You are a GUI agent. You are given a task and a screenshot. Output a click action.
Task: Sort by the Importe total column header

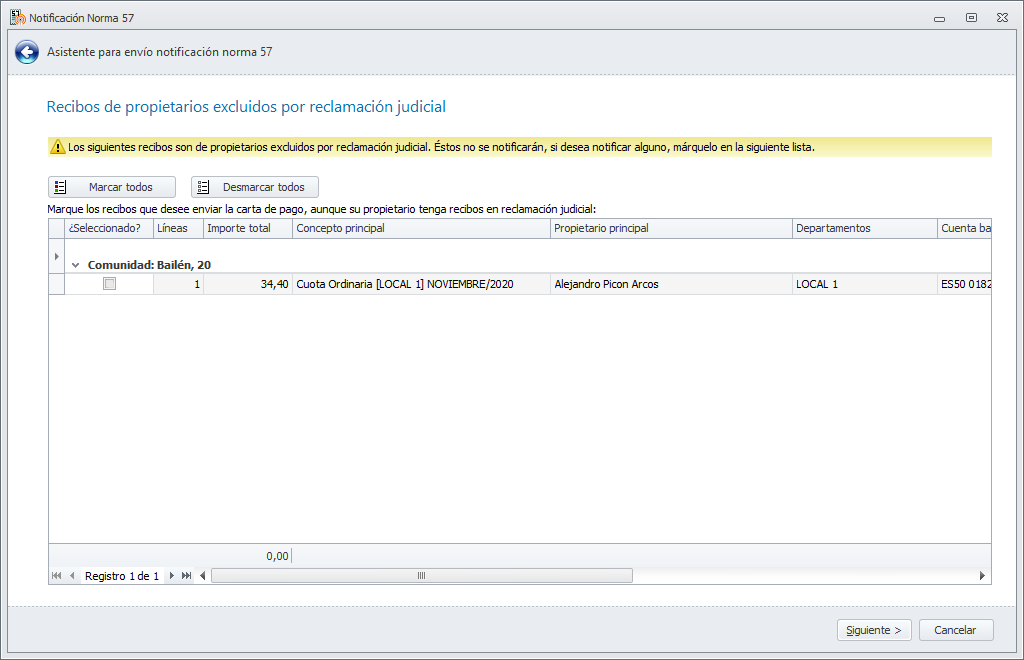pos(247,228)
